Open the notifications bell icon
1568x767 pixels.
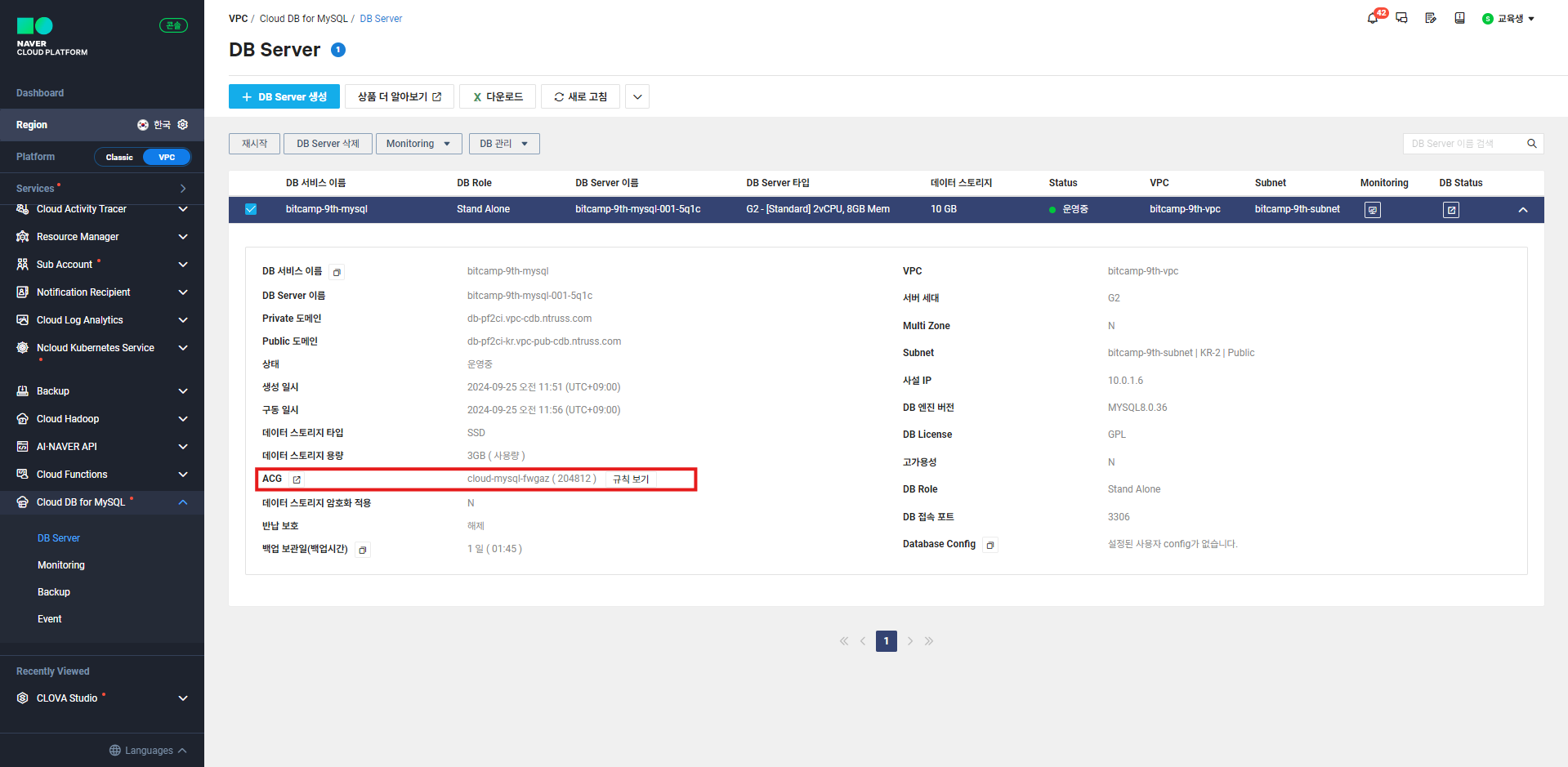[1373, 18]
